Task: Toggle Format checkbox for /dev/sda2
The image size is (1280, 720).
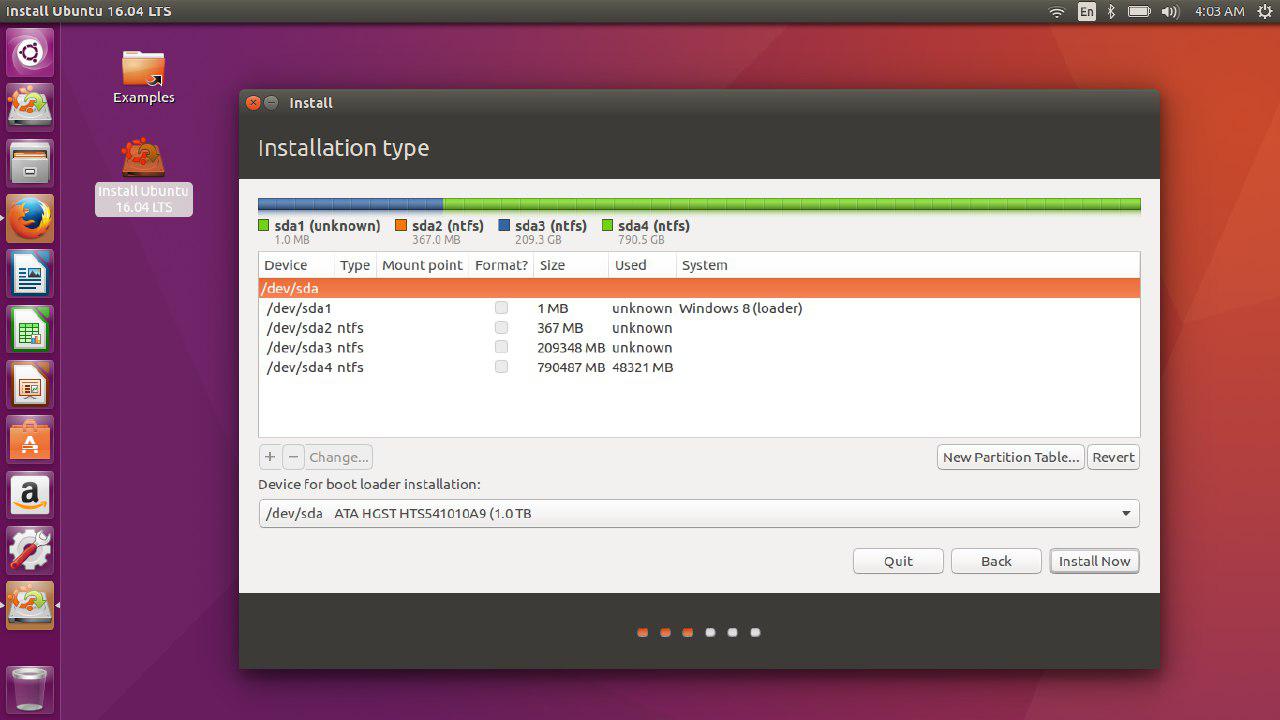Action: [501, 328]
